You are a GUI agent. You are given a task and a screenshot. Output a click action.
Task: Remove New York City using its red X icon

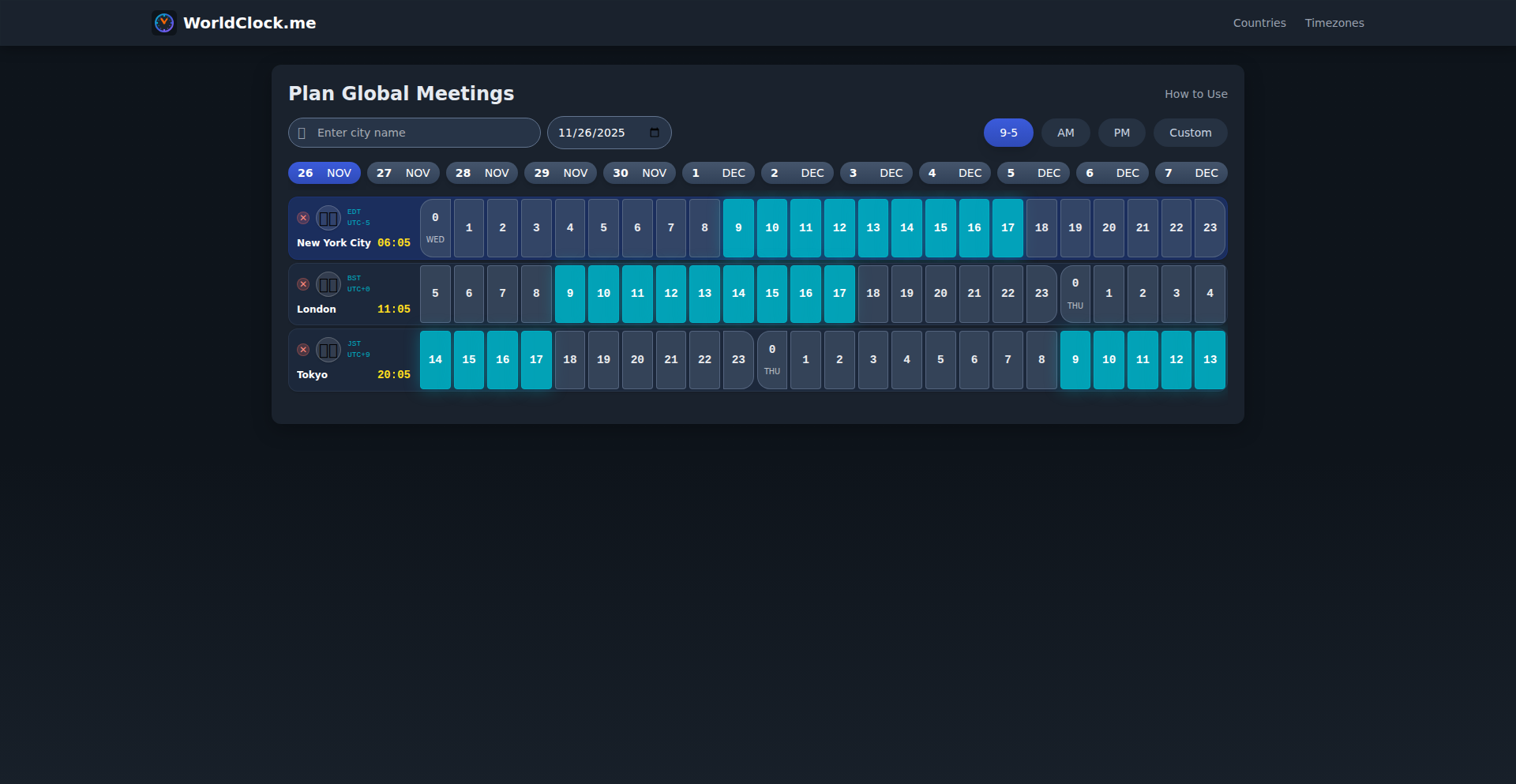[303, 218]
